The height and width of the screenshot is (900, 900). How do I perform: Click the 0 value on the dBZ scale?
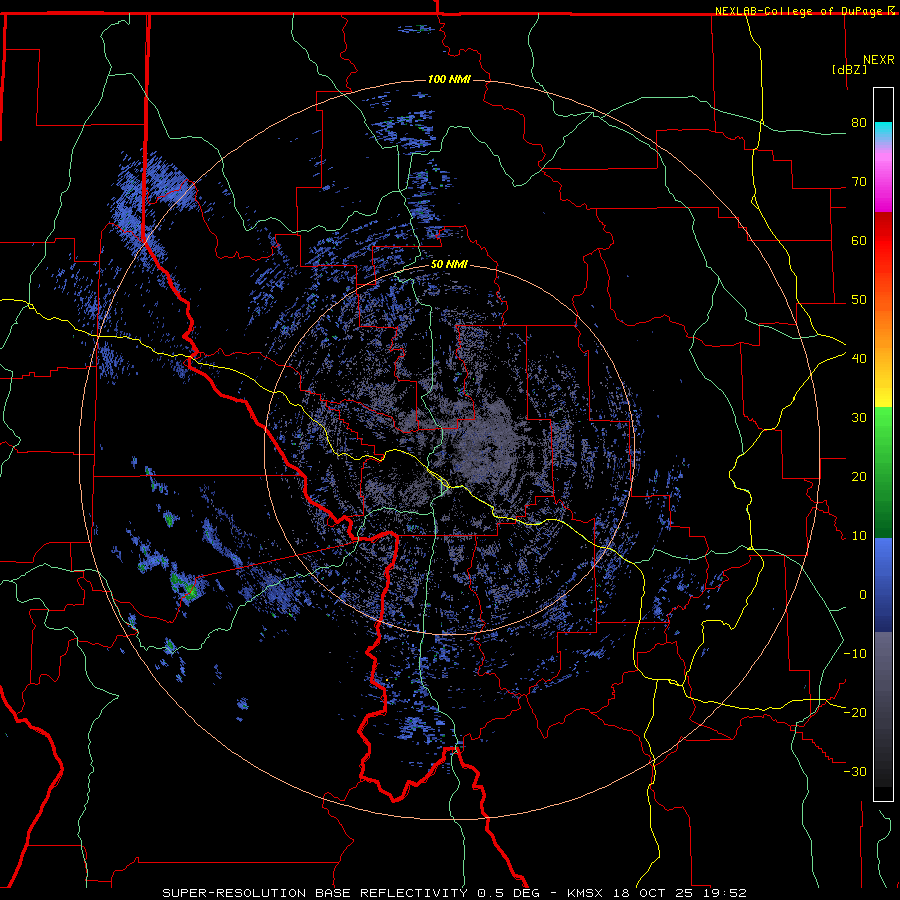click(x=863, y=595)
